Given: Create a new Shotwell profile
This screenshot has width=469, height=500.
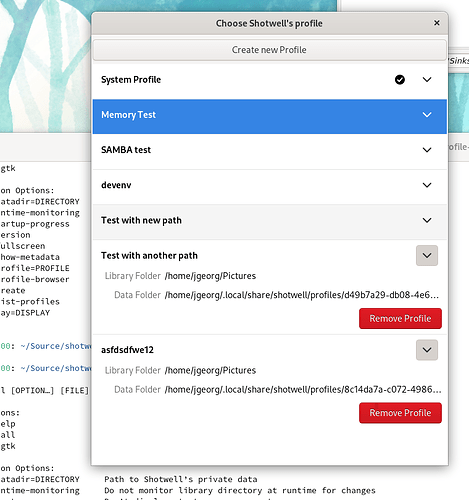Looking at the screenshot, I should click(x=269, y=50).
